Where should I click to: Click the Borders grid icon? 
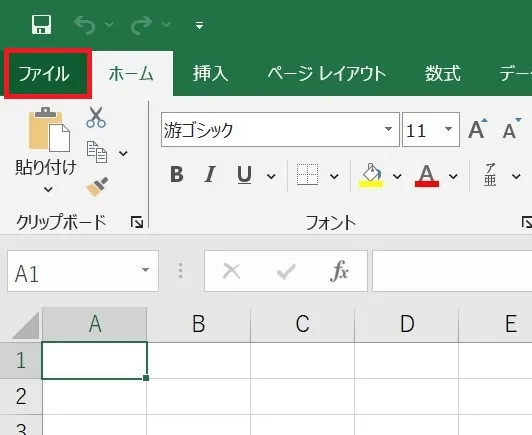pos(307,175)
